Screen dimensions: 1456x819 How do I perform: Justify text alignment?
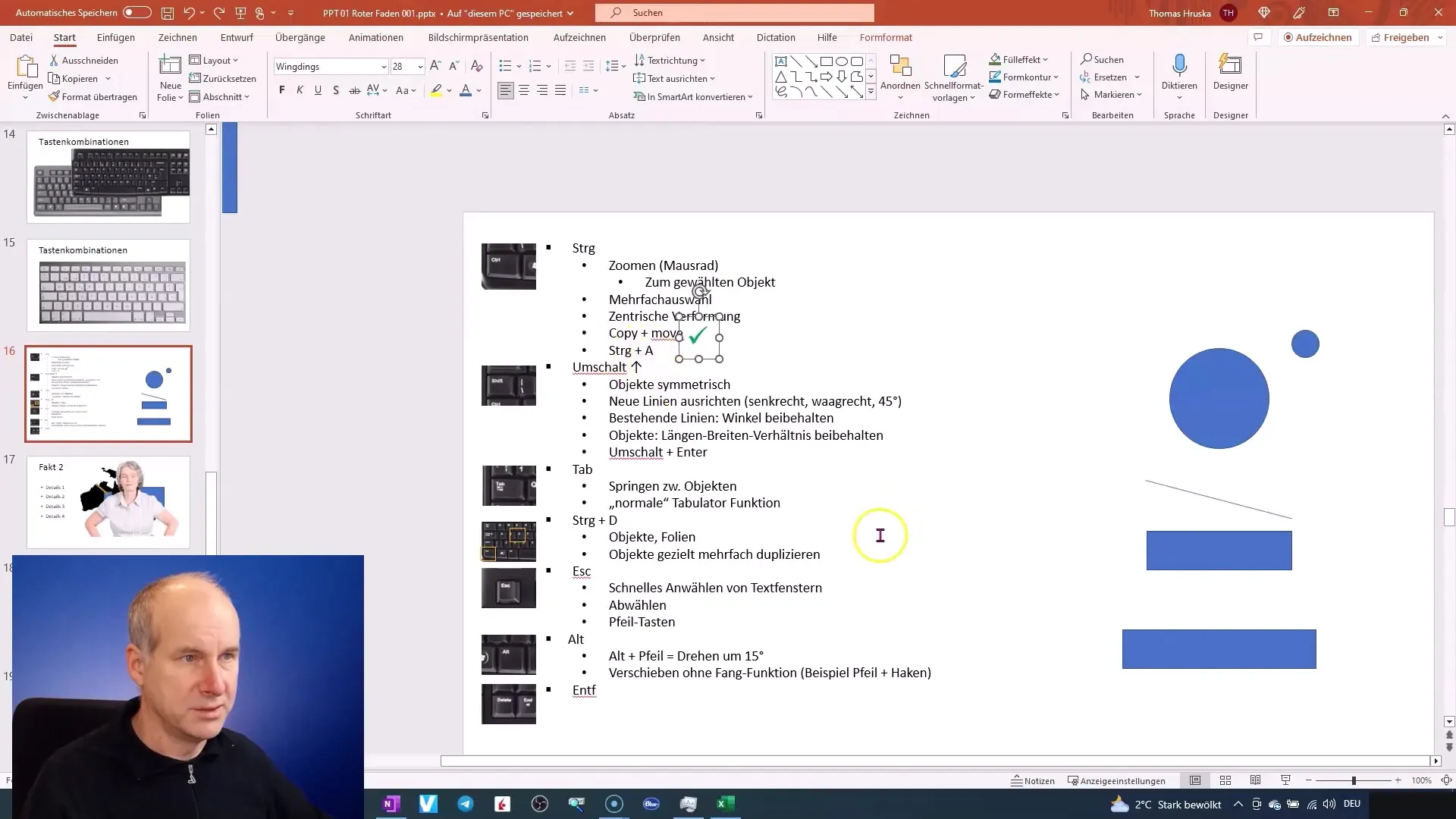point(560,90)
